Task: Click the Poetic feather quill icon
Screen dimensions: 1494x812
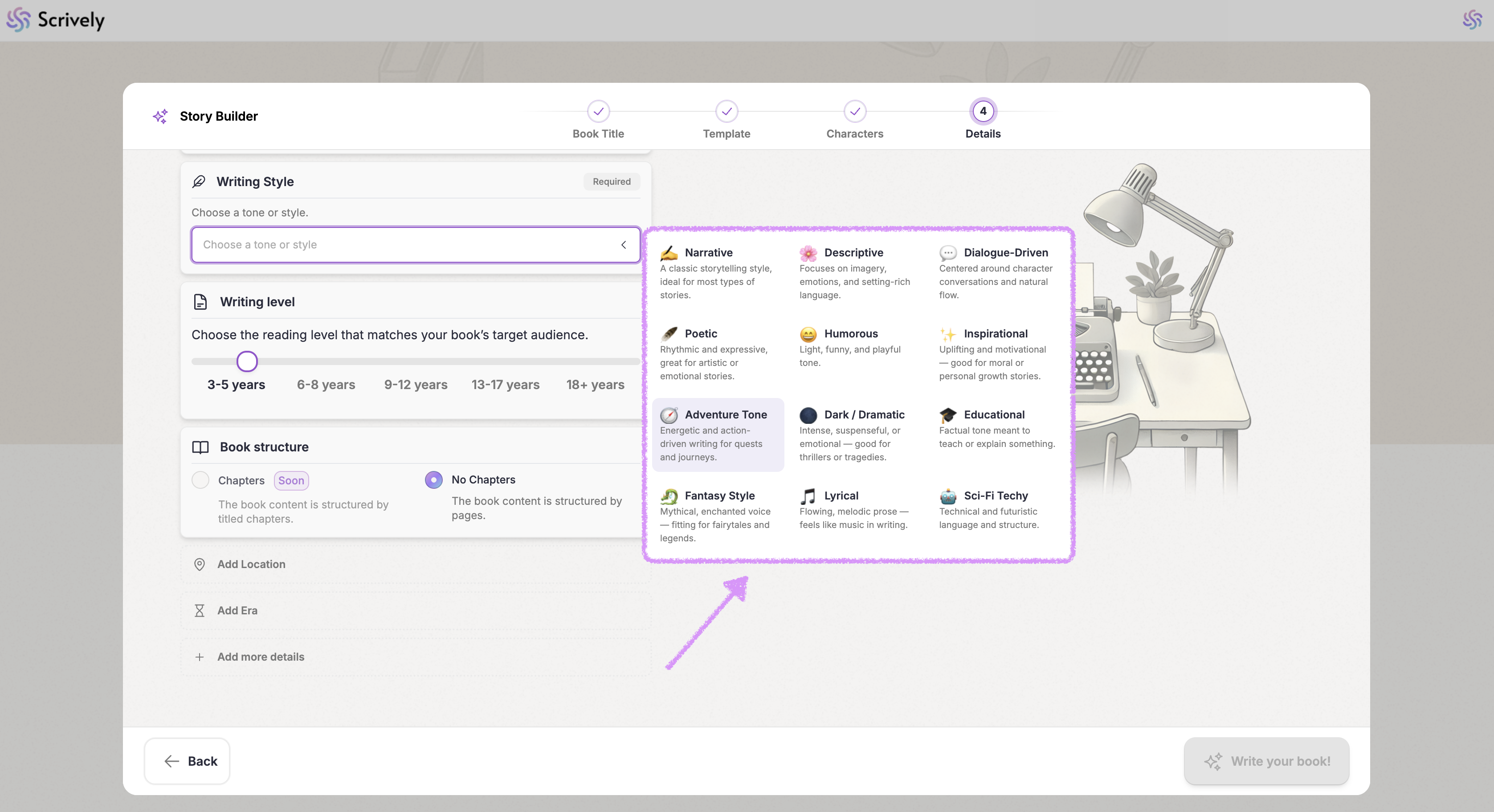Action: (x=669, y=334)
